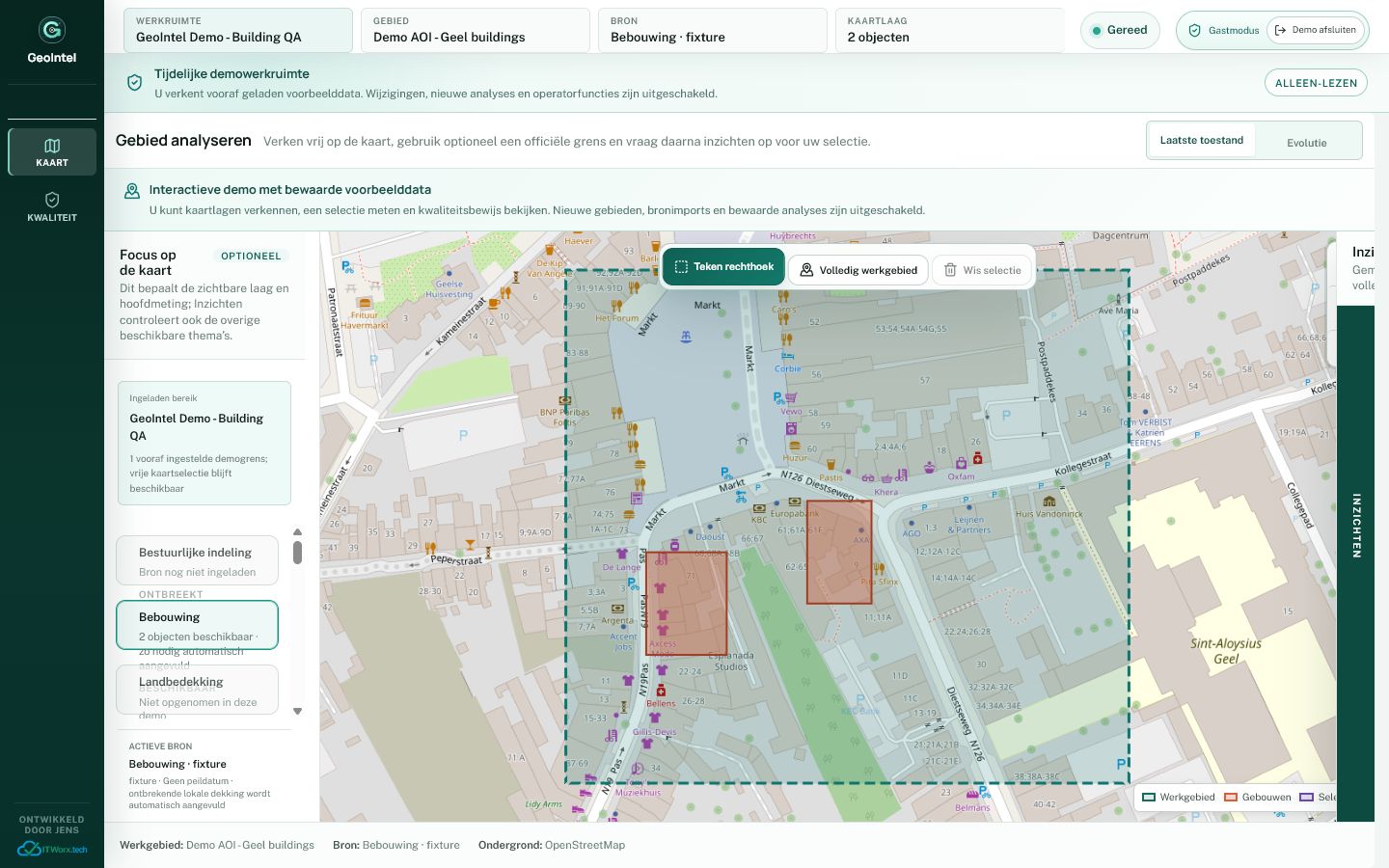The height and width of the screenshot is (868, 1389).
Task: Expand the vertical INZICHTEN side panel
Action: (1355, 526)
